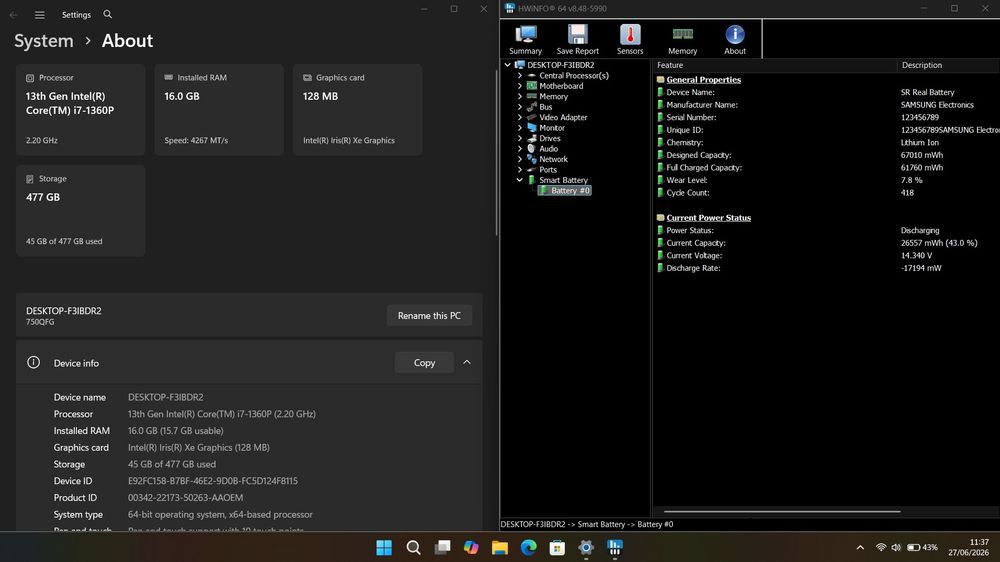This screenshot has height=562, width=1000.
Task: Click the Storage card icon in Settings
Action: (30, 179)
